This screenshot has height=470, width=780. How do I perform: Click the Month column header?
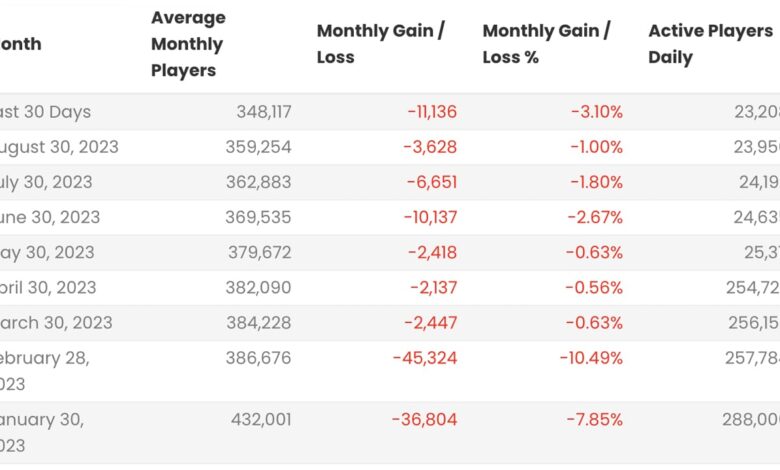[x=22, y=44]
